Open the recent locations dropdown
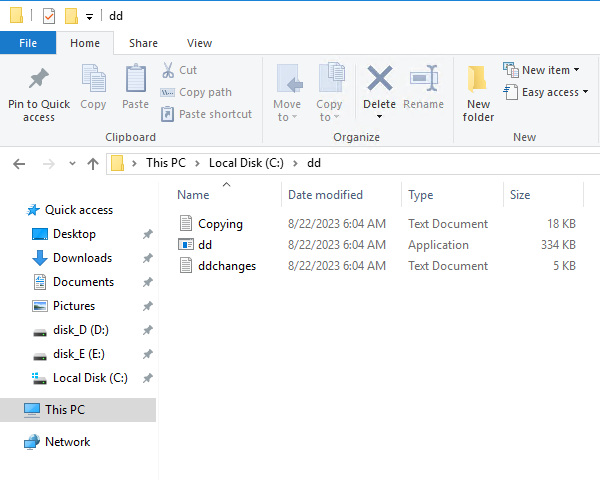The image size is (600, 480). coord(72,164)
